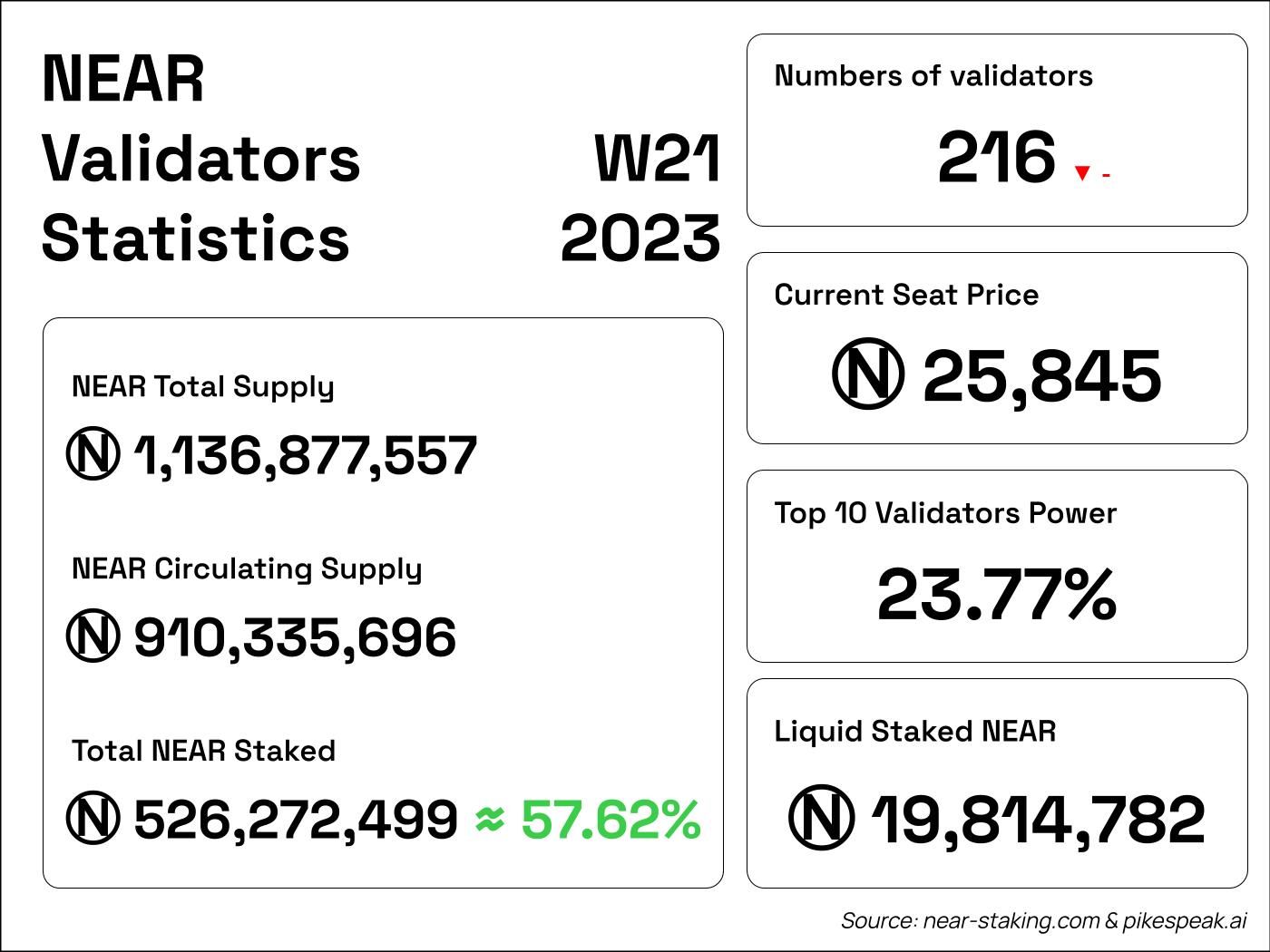The height and width of the screenshot is (952, 1270).
Task: Click the NEAR icon in Liquid Staked card
Action: pyautogui.click(x=821, y=817)
